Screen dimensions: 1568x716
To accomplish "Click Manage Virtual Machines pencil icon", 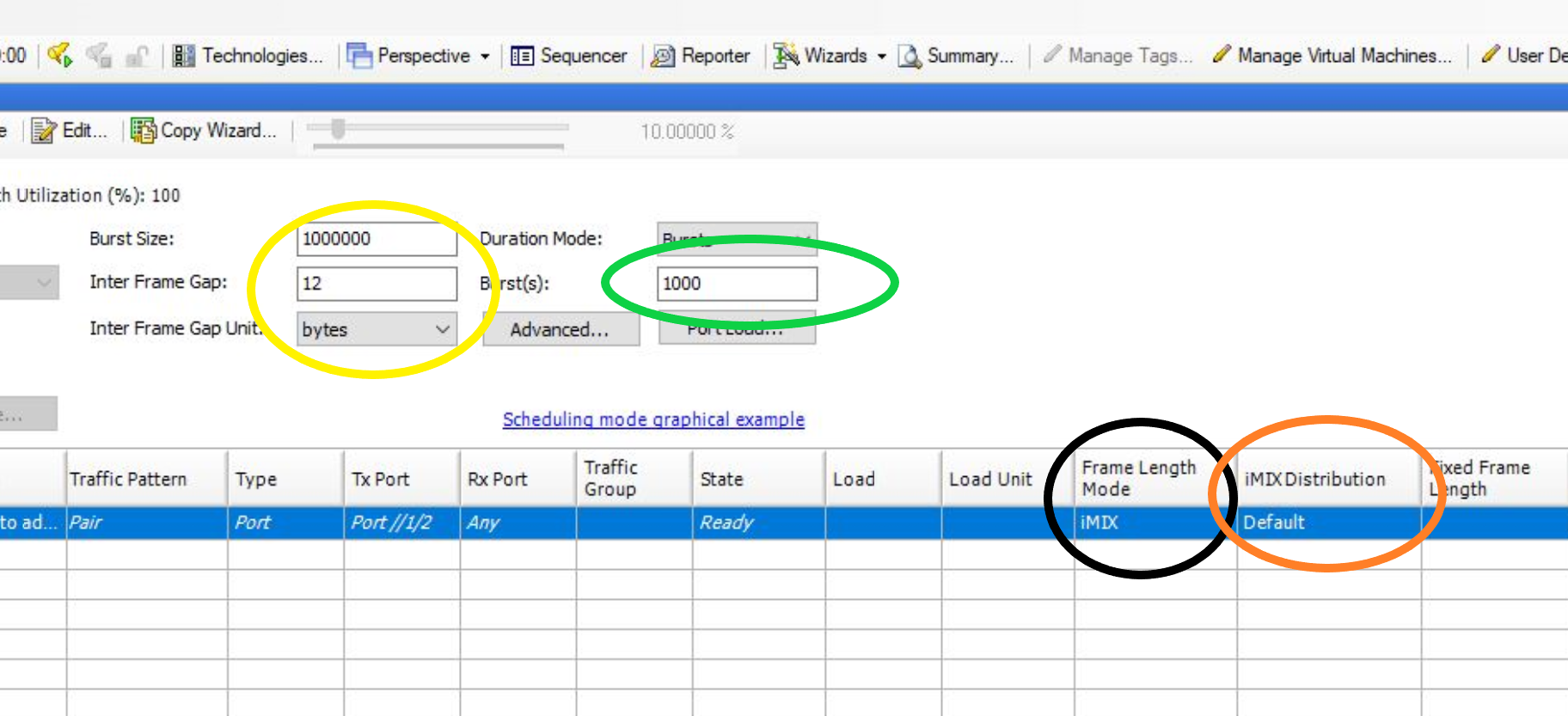I will 1221,55.
